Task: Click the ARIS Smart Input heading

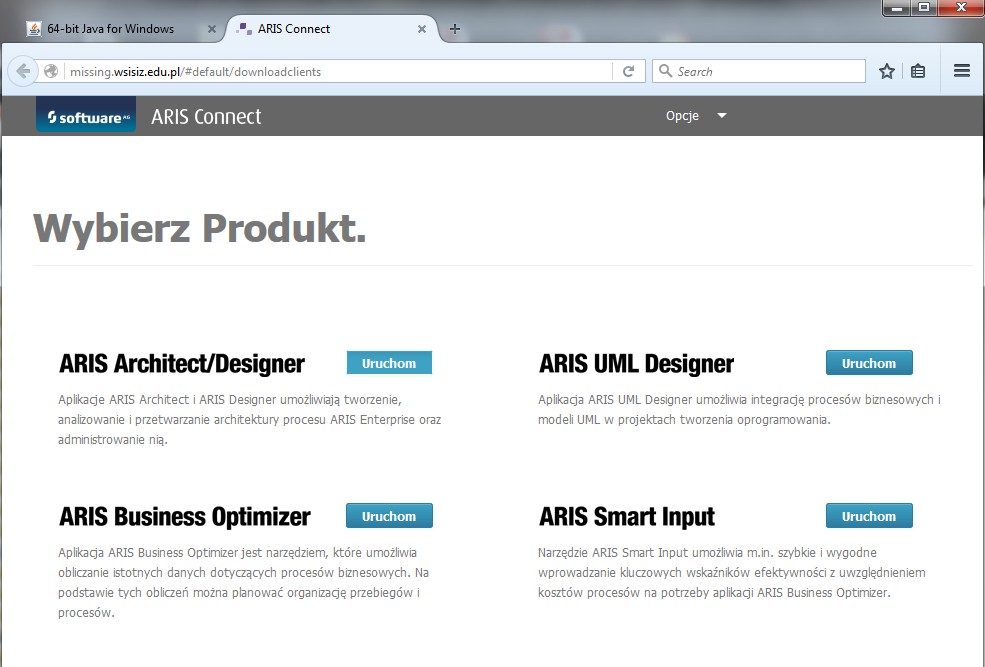Action: tap(627, 517)
